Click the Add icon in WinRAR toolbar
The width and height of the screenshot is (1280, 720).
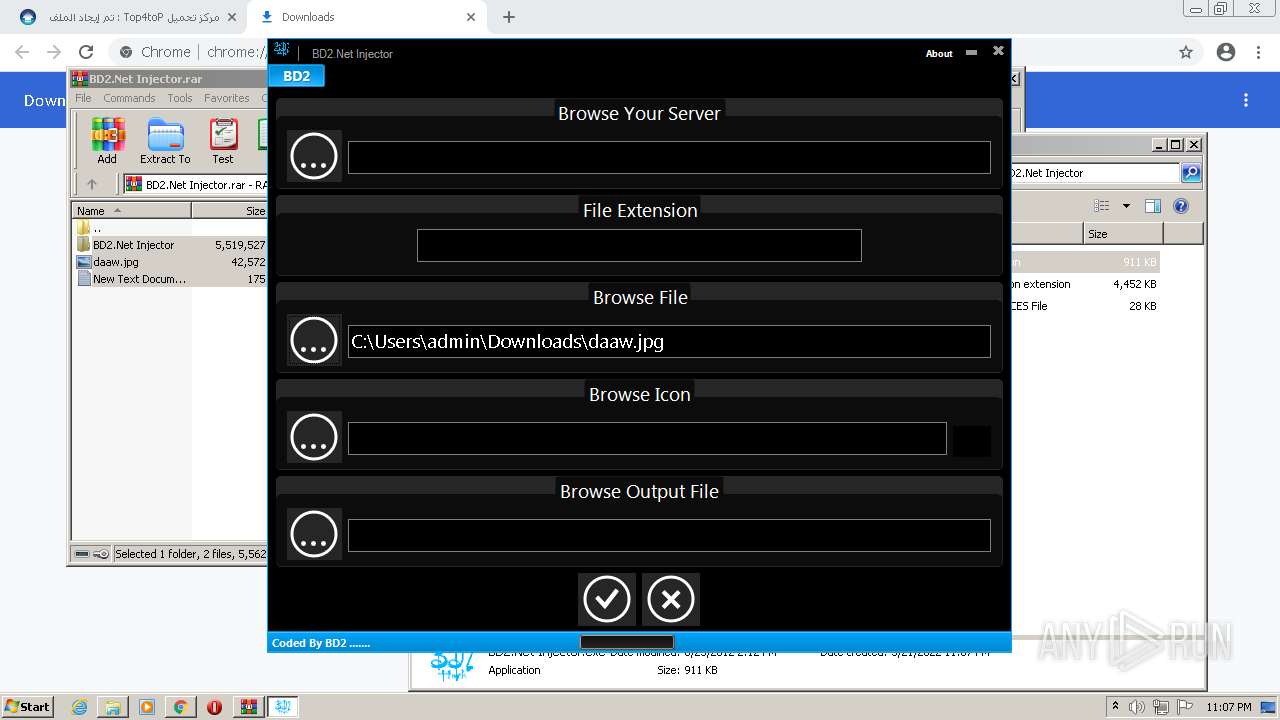pos(107,141)
